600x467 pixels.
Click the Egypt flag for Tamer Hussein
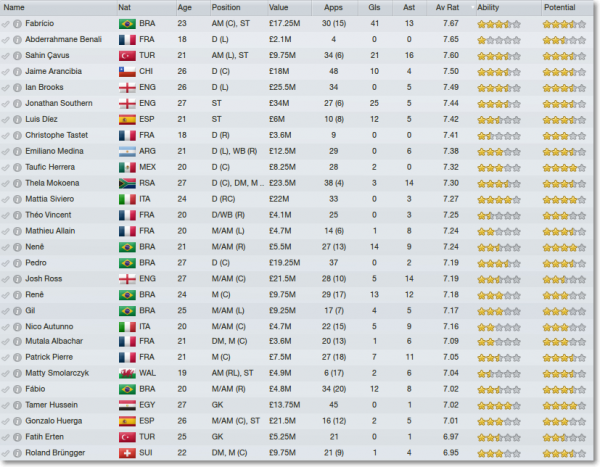[x=127, y=405]
